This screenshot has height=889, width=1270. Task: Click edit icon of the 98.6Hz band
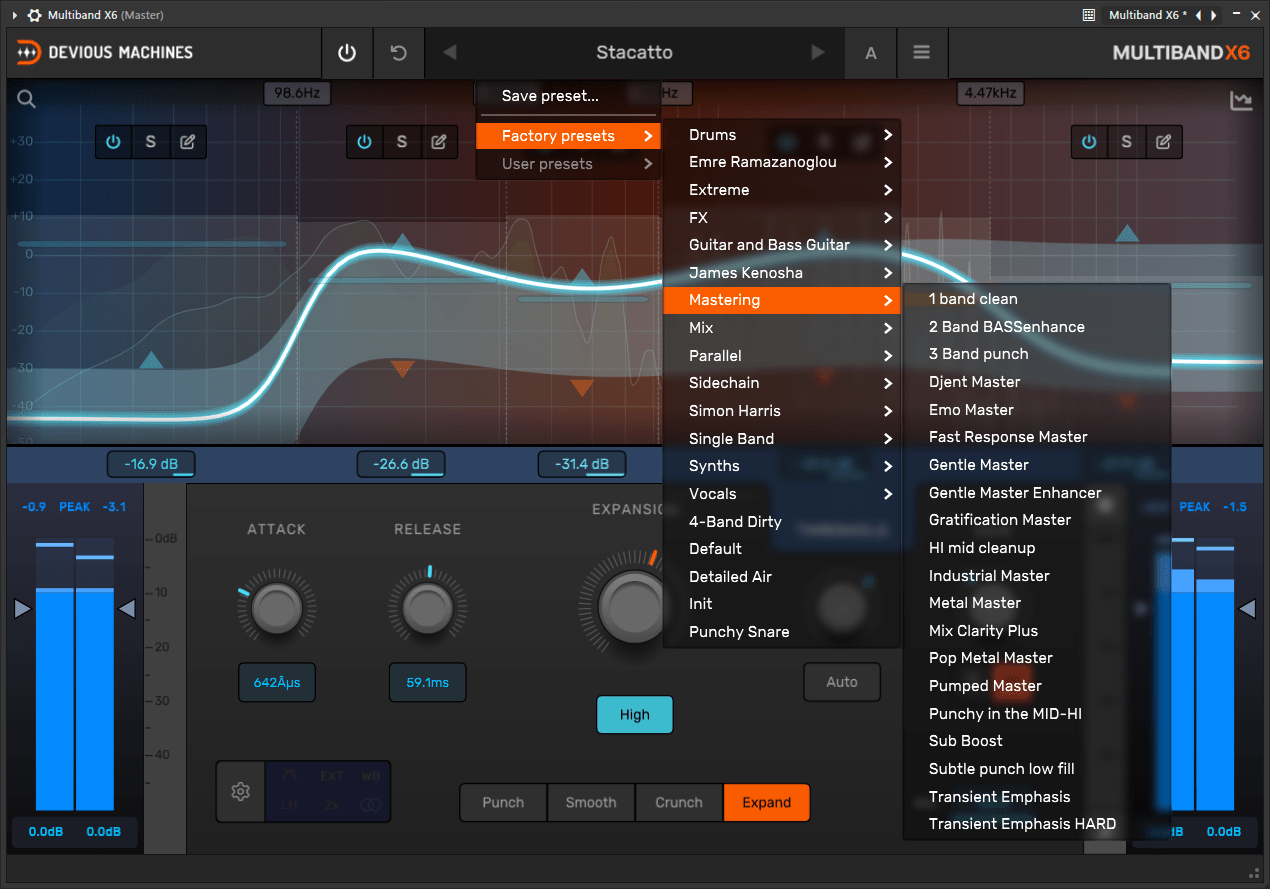pos(187,142)
